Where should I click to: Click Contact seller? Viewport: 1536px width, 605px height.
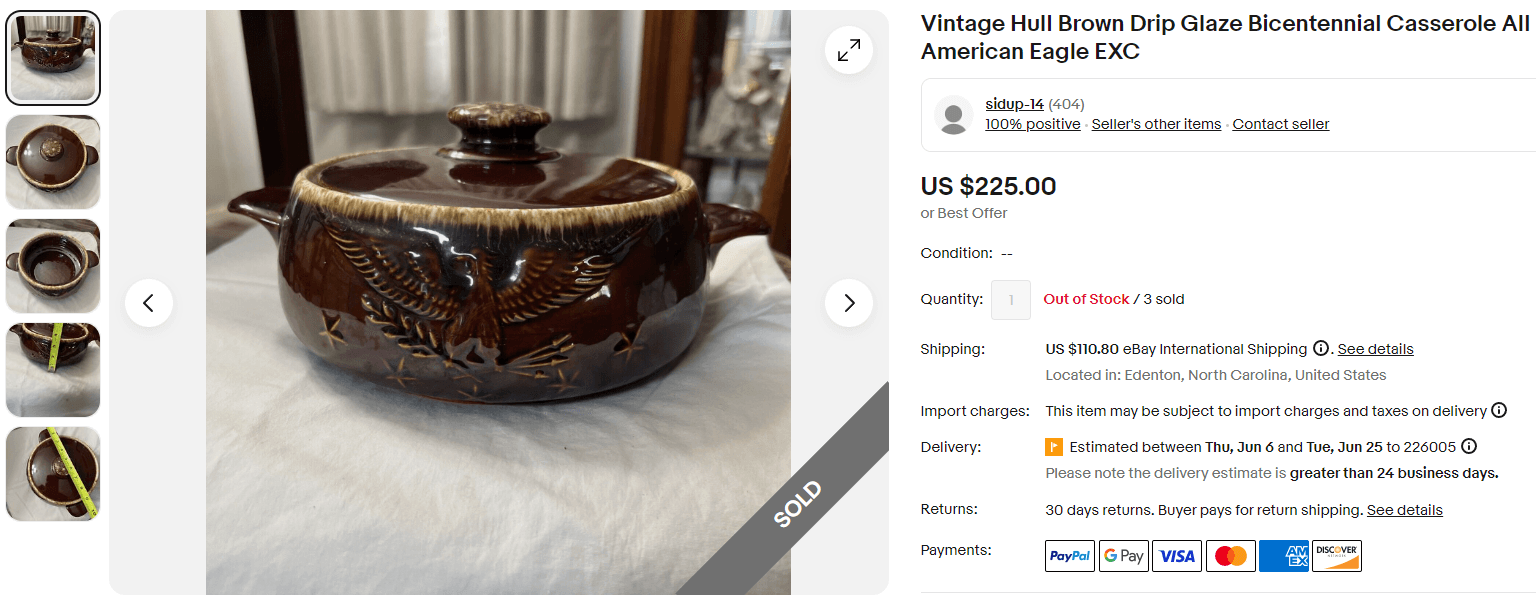[x=1280, y=123]
